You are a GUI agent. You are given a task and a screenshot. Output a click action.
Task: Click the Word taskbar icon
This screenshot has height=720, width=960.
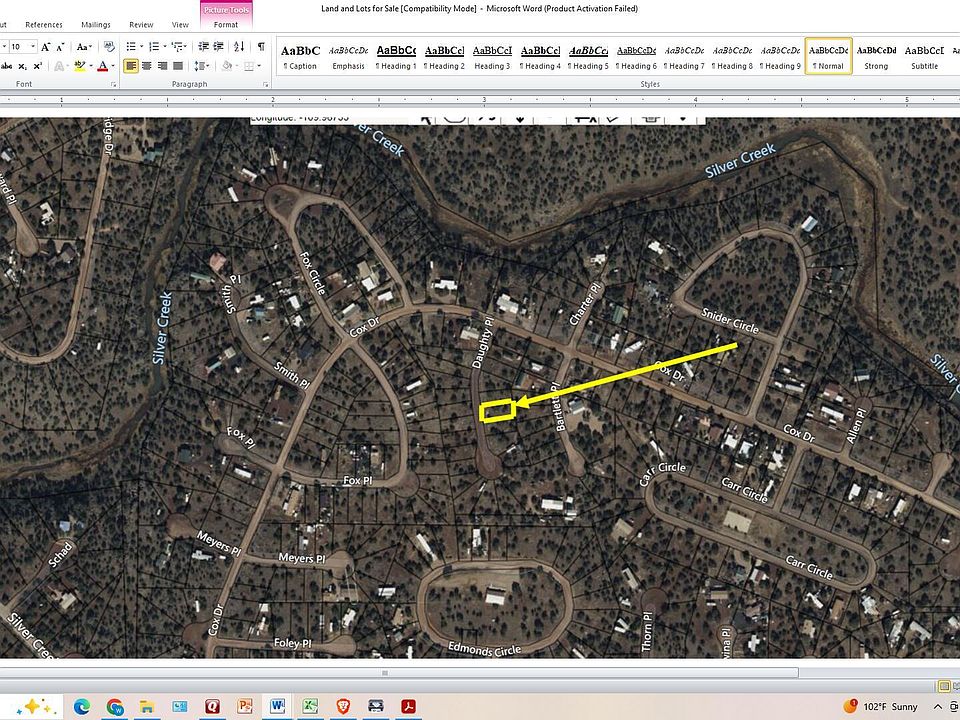click(277, 706)
